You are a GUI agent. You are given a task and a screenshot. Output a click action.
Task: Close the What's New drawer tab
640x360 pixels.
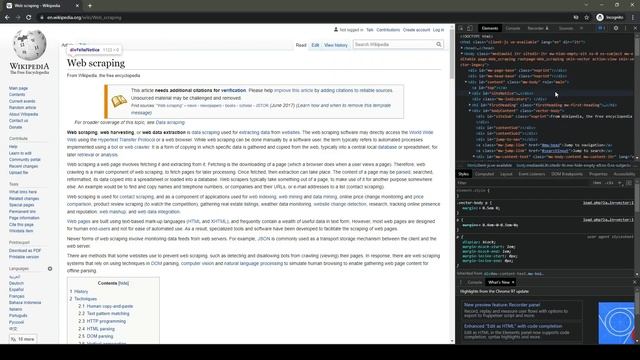pyautogui.click(x=513, y=282)
